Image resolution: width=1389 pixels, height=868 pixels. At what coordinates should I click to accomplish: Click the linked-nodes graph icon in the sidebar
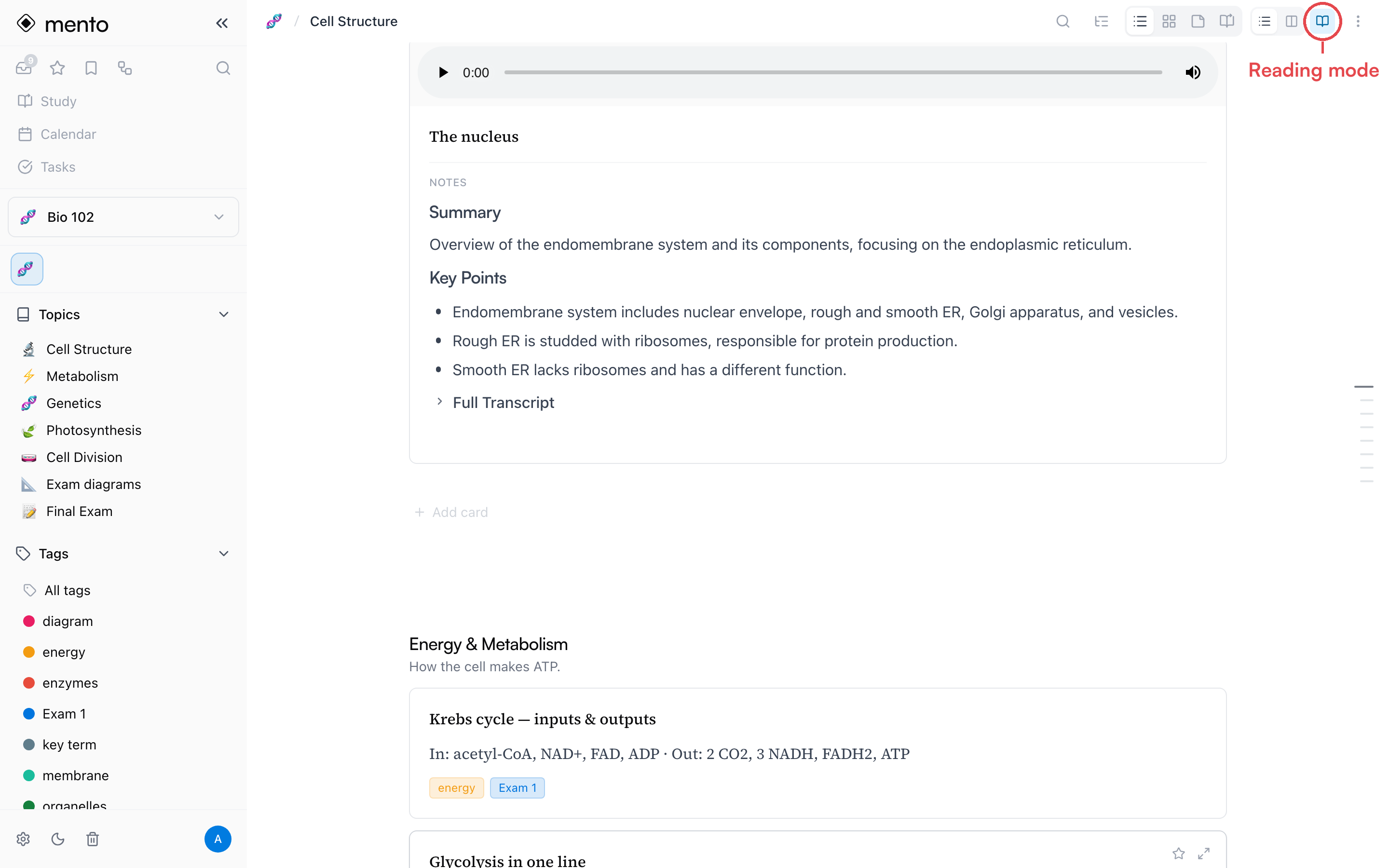pyautogui.click(x=124, y=68)
